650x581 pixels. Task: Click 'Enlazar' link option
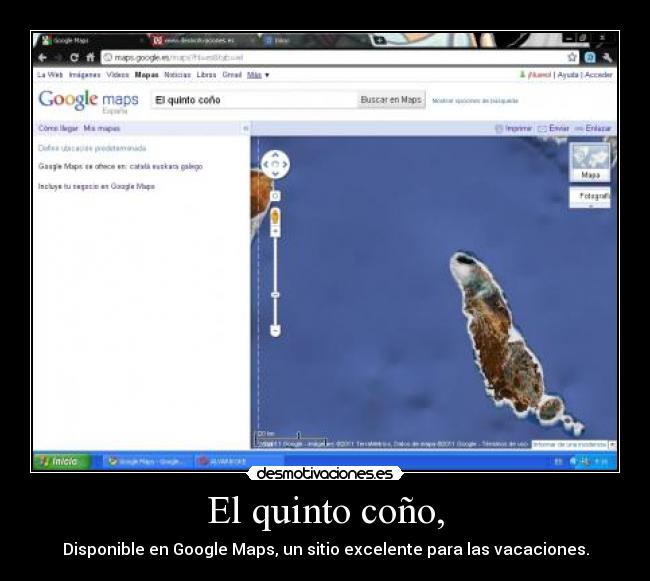click(x=593, y=128)
